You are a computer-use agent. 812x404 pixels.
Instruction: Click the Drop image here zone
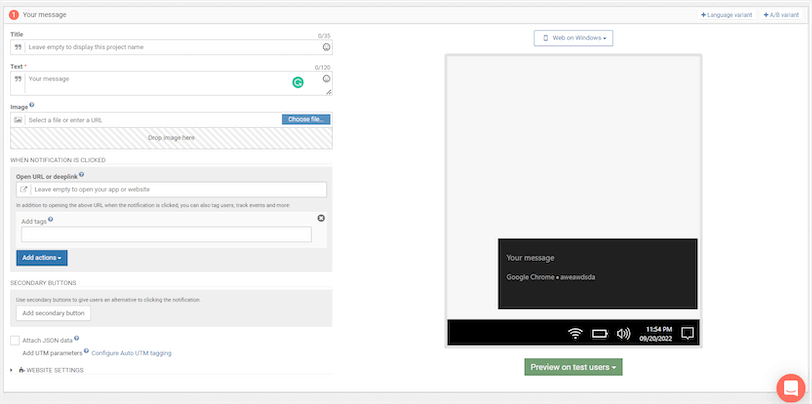tap(171, 138)
